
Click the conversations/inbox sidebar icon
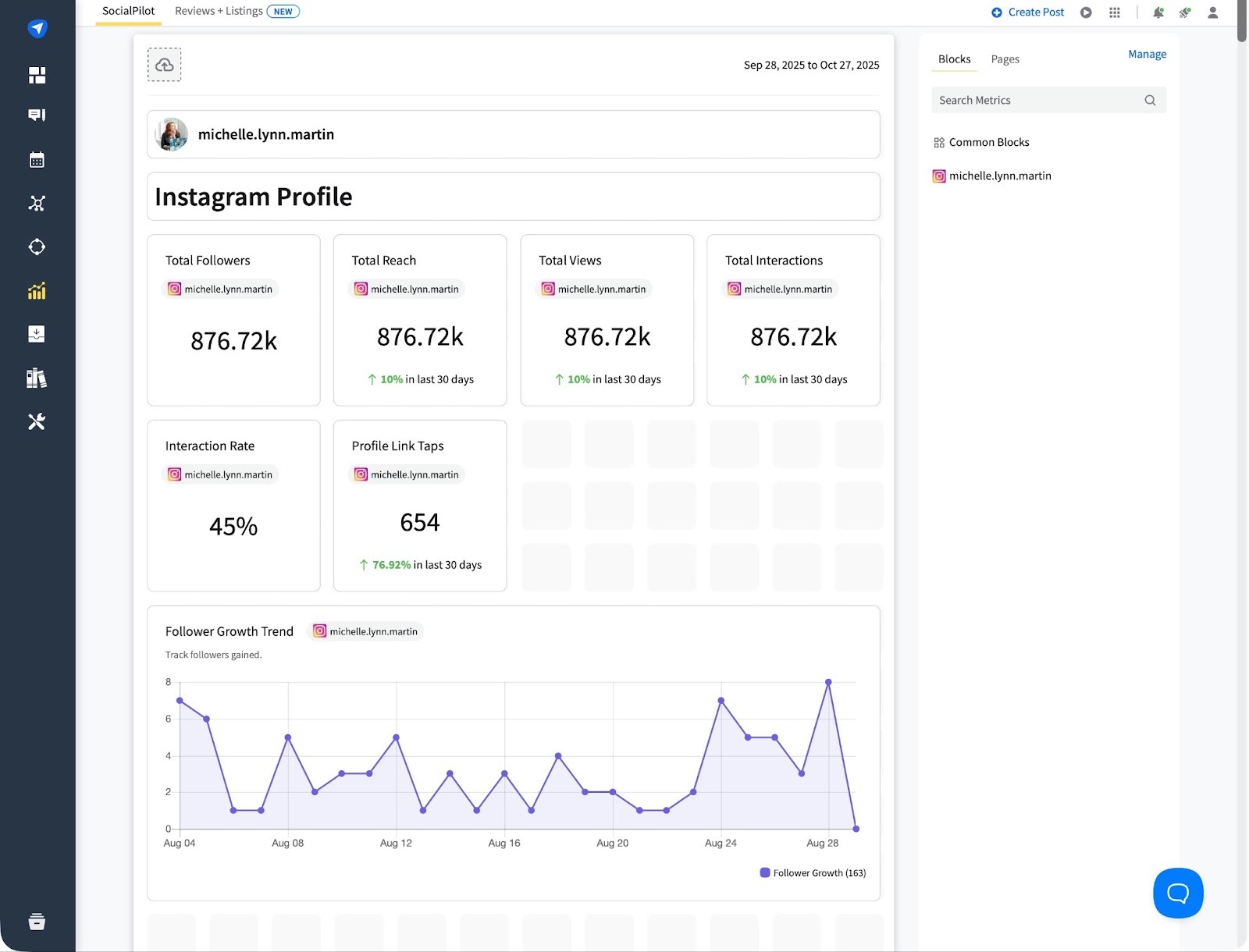click(37, 115)
